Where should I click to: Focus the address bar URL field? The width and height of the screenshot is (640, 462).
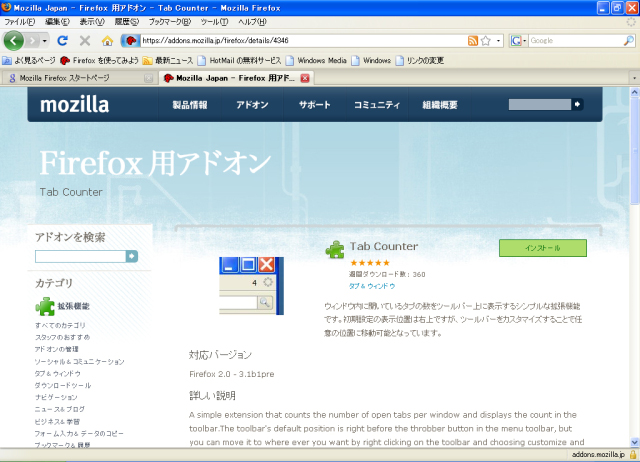tap(303, 40)
